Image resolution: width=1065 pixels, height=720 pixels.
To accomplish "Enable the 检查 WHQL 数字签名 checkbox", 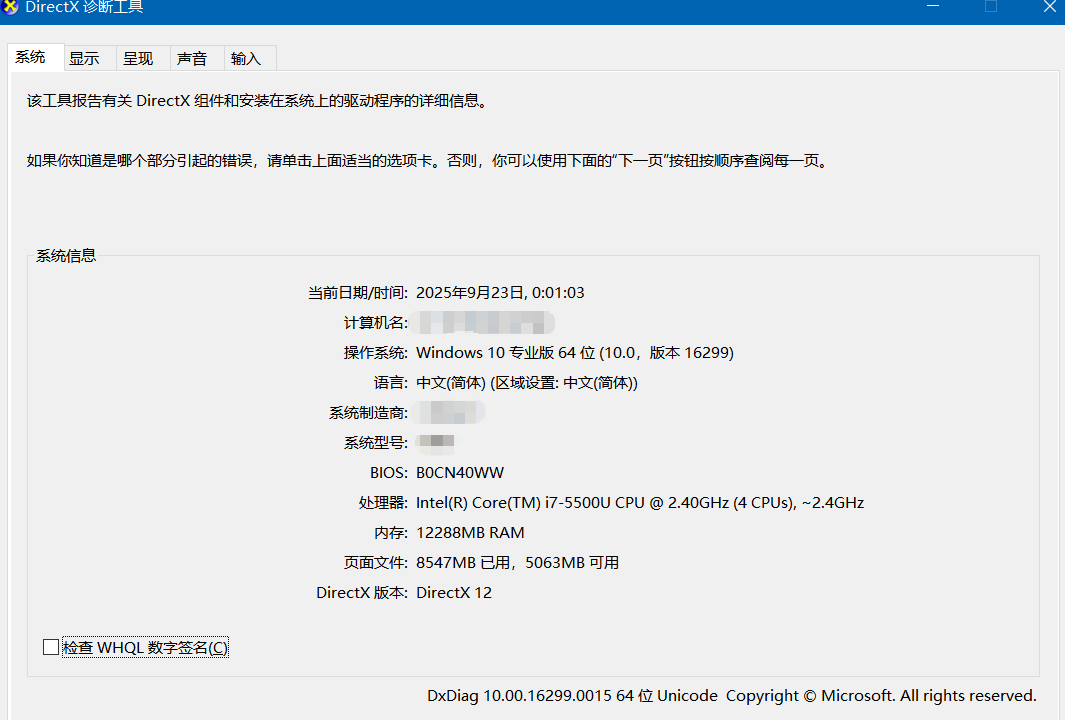I will [x=50, y=646].
